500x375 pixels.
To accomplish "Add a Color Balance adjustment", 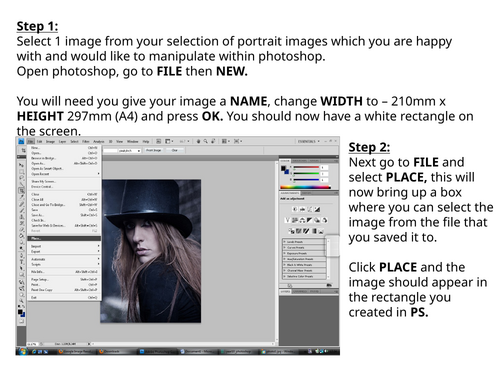I will click(302, 220).
